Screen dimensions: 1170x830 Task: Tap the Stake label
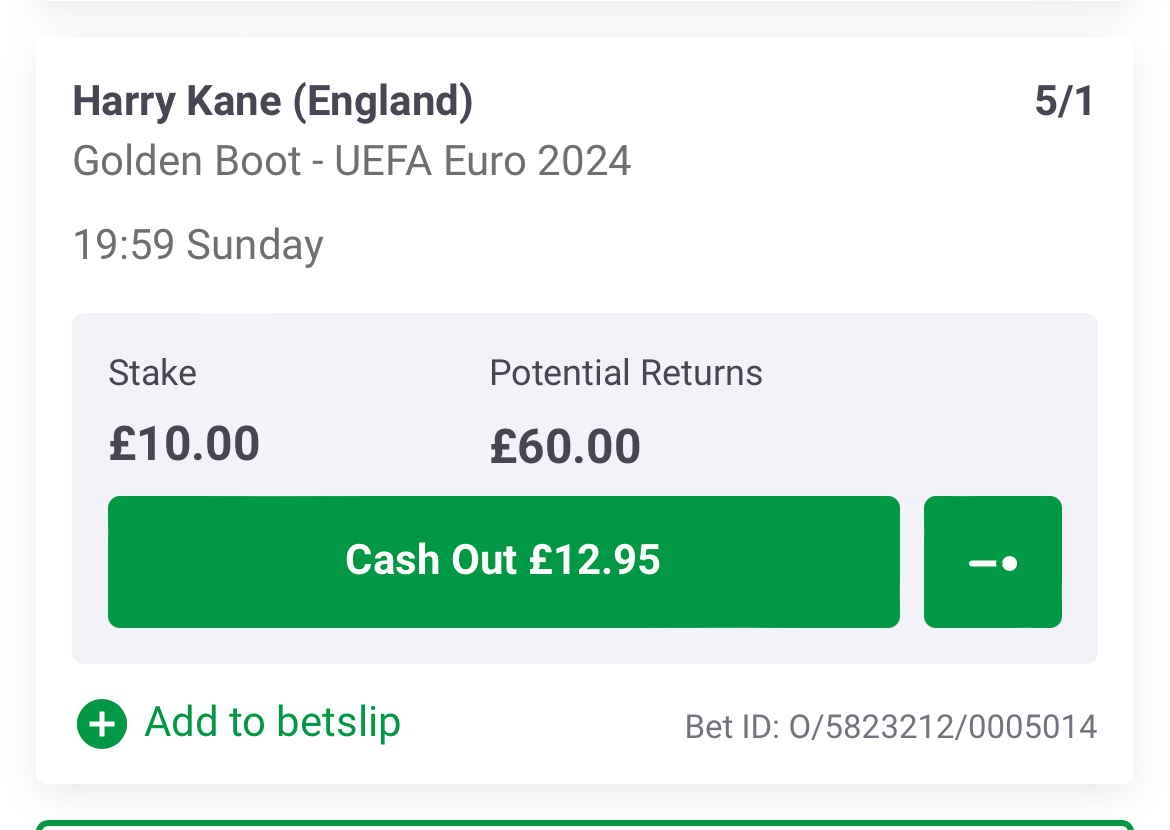pyautogui.click(x=152, y=372)
